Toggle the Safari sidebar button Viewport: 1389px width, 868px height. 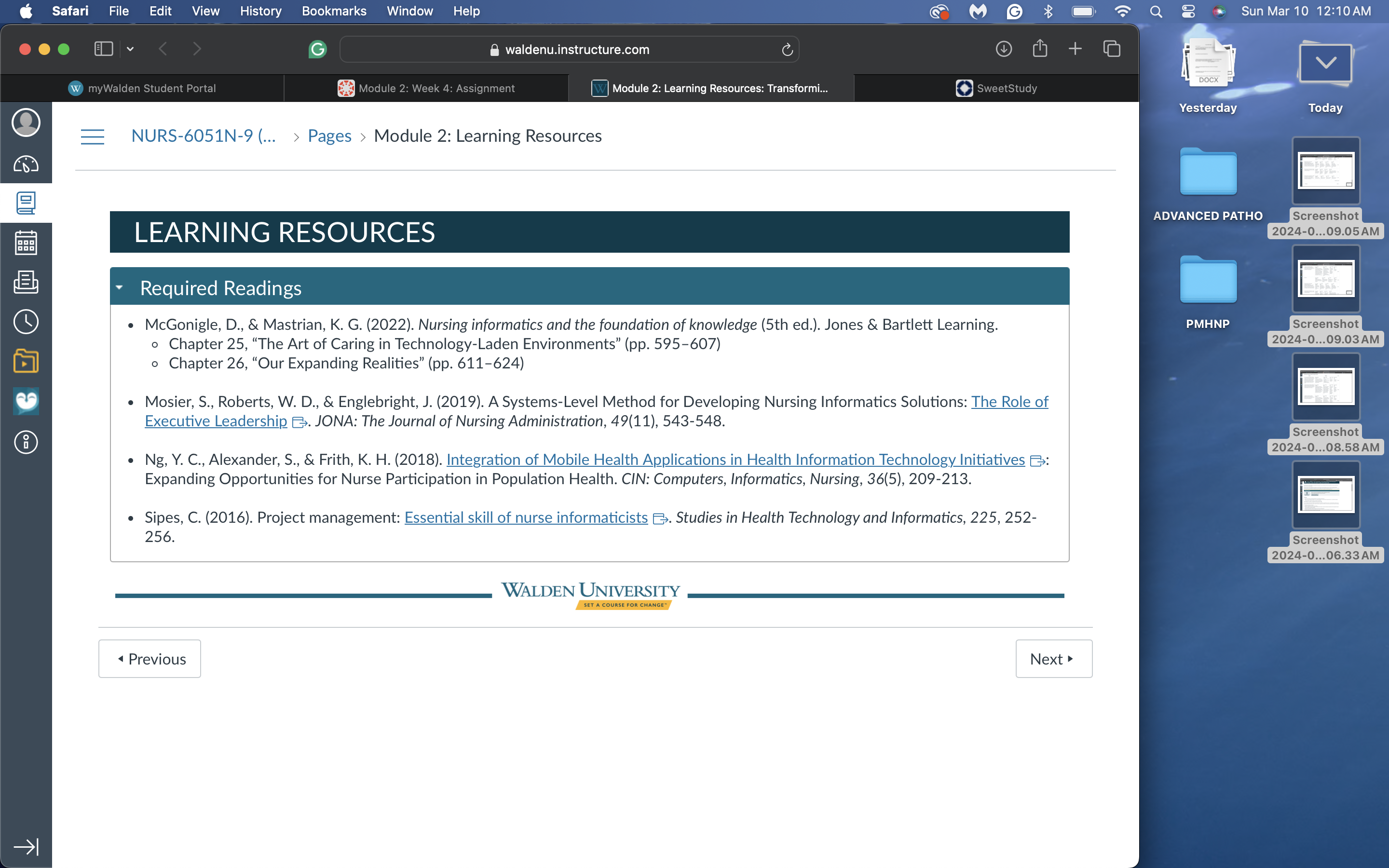103,49
